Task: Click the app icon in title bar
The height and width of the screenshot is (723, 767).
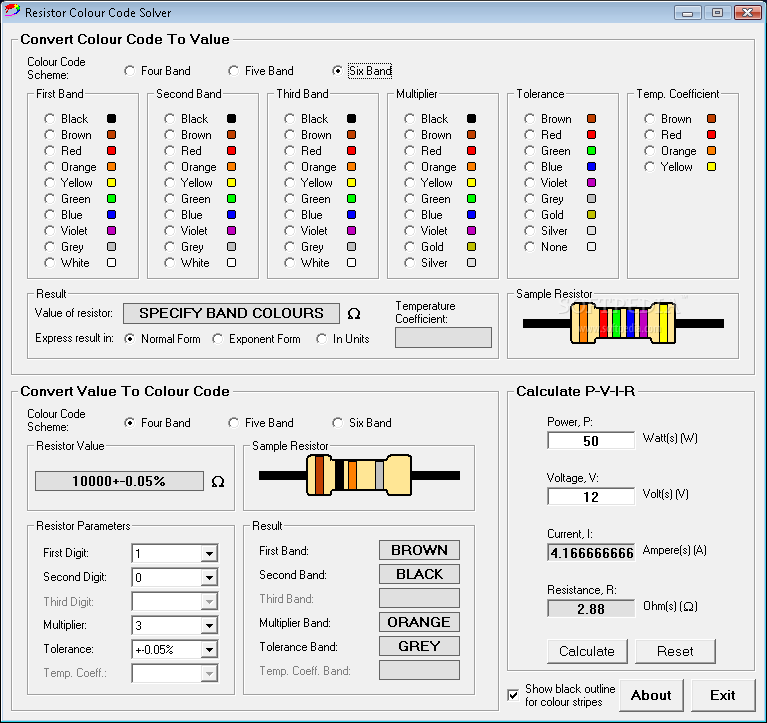Action: (x=12, y=11)
